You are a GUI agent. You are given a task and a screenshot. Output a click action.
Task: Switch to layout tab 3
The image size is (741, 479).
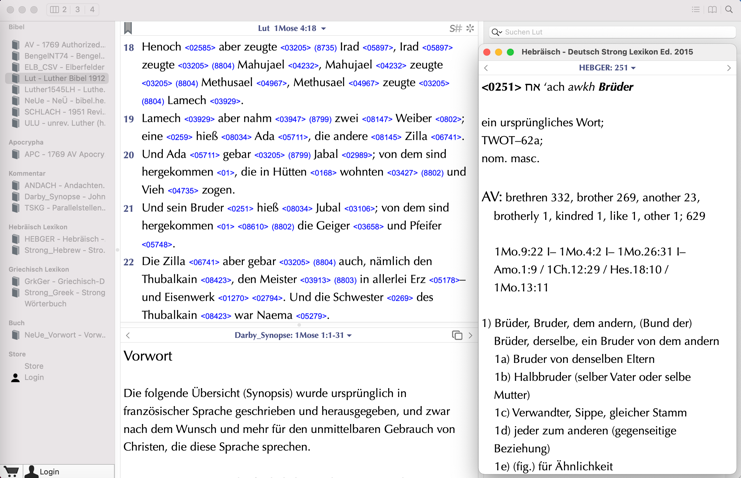click(77, 10)
